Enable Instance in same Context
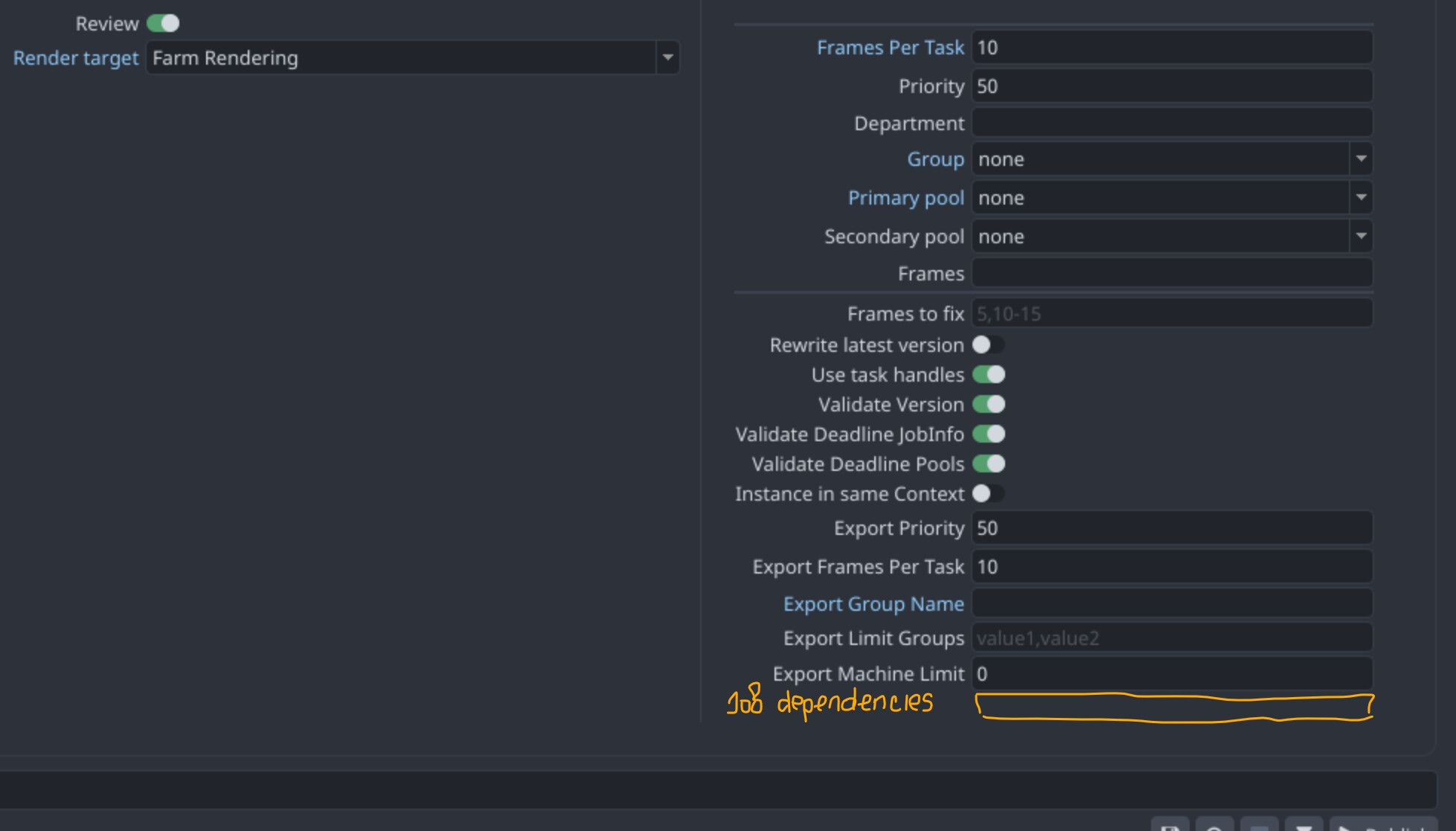Image resolution: width=1456 pixels, height=831 pixels. pos(988,494)
